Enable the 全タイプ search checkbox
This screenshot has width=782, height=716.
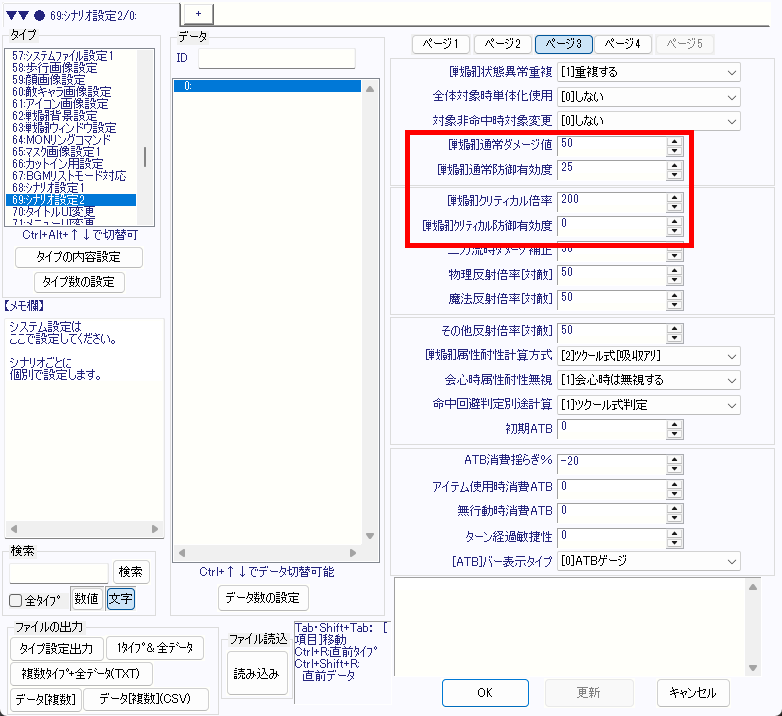coord(16,601)
